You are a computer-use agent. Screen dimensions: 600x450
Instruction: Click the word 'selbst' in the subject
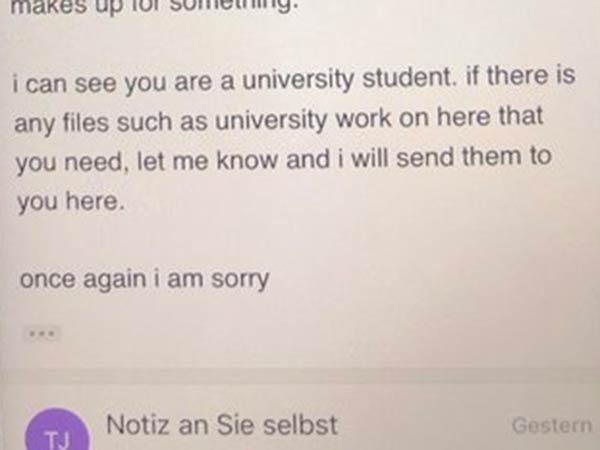click(x=303, y=425)
